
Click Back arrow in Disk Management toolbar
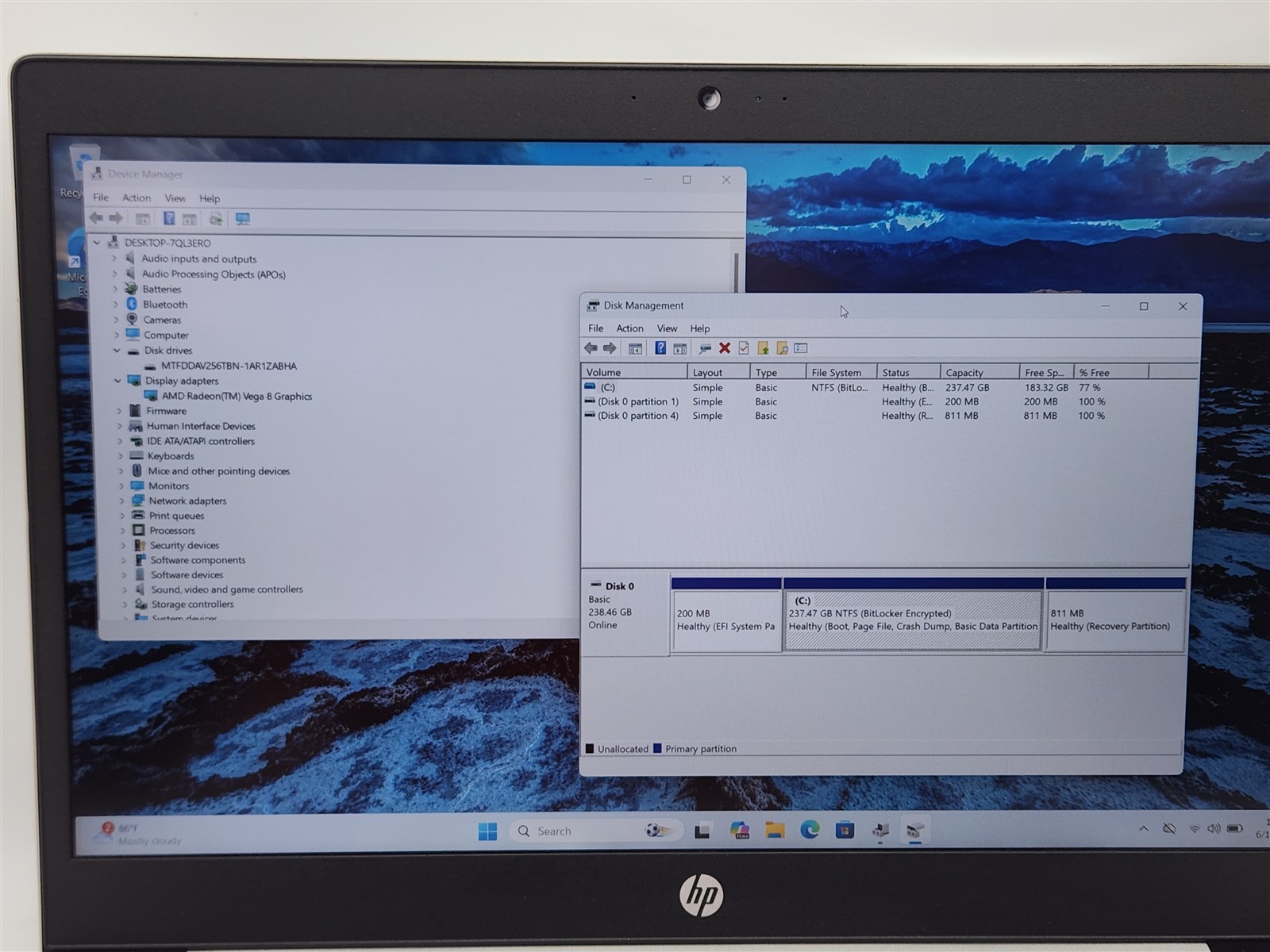click(x=591, y=348)
